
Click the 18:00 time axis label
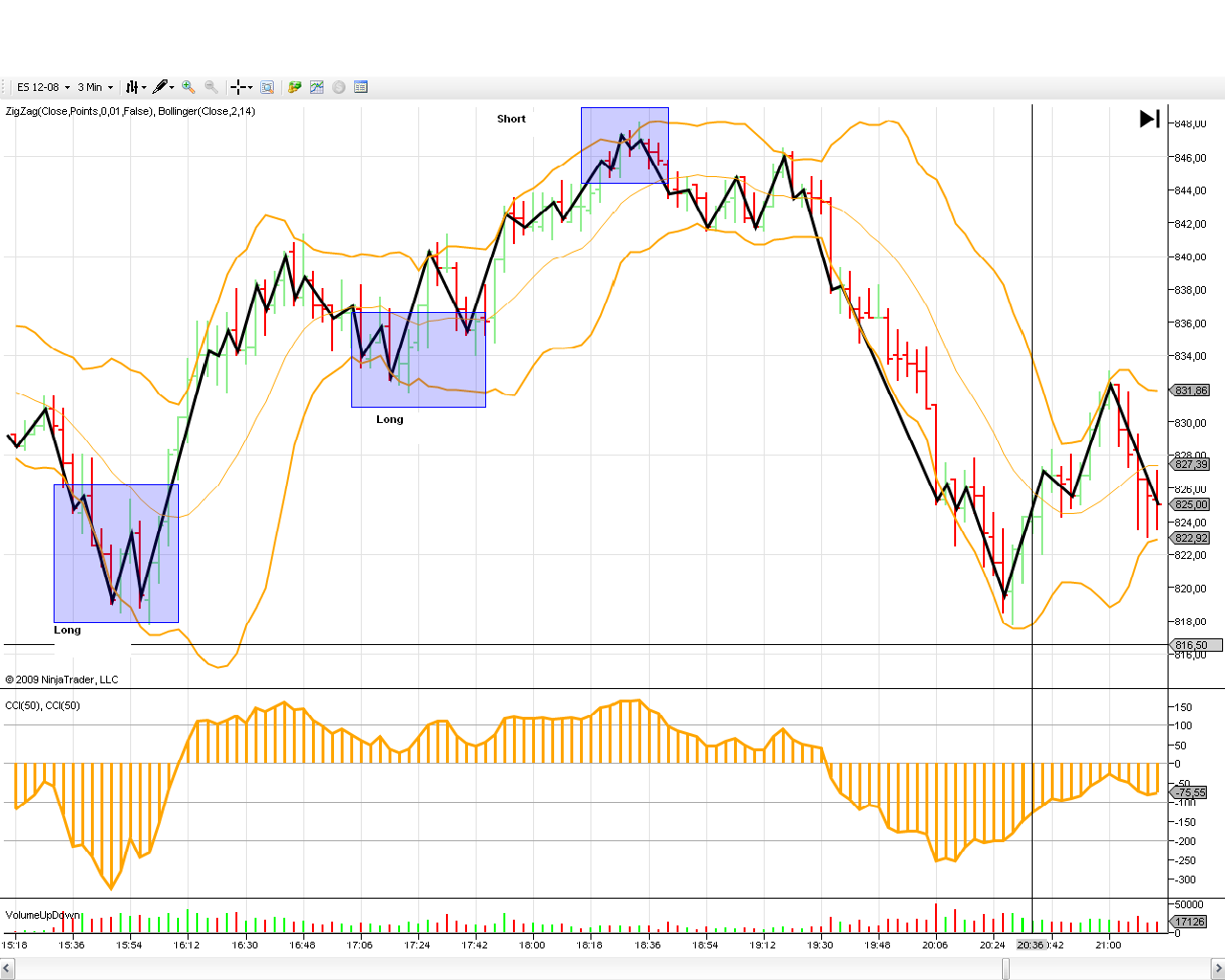(x=532, y=945)
